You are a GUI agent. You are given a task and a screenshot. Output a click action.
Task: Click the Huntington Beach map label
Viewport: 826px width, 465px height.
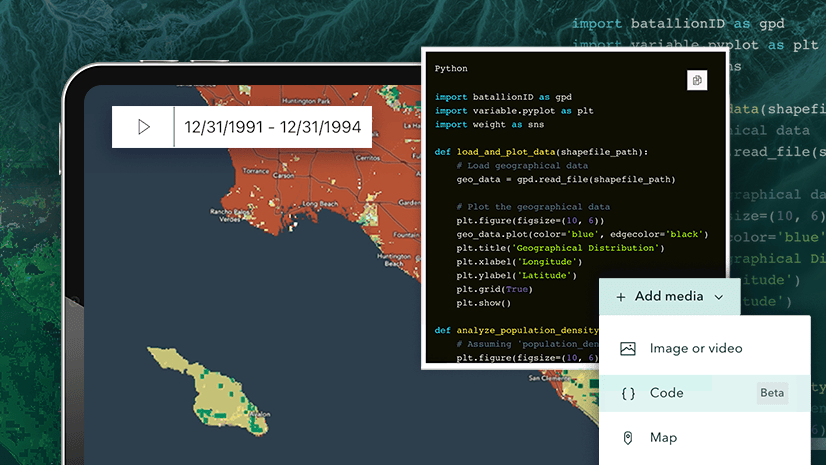[x=394, y=260]
